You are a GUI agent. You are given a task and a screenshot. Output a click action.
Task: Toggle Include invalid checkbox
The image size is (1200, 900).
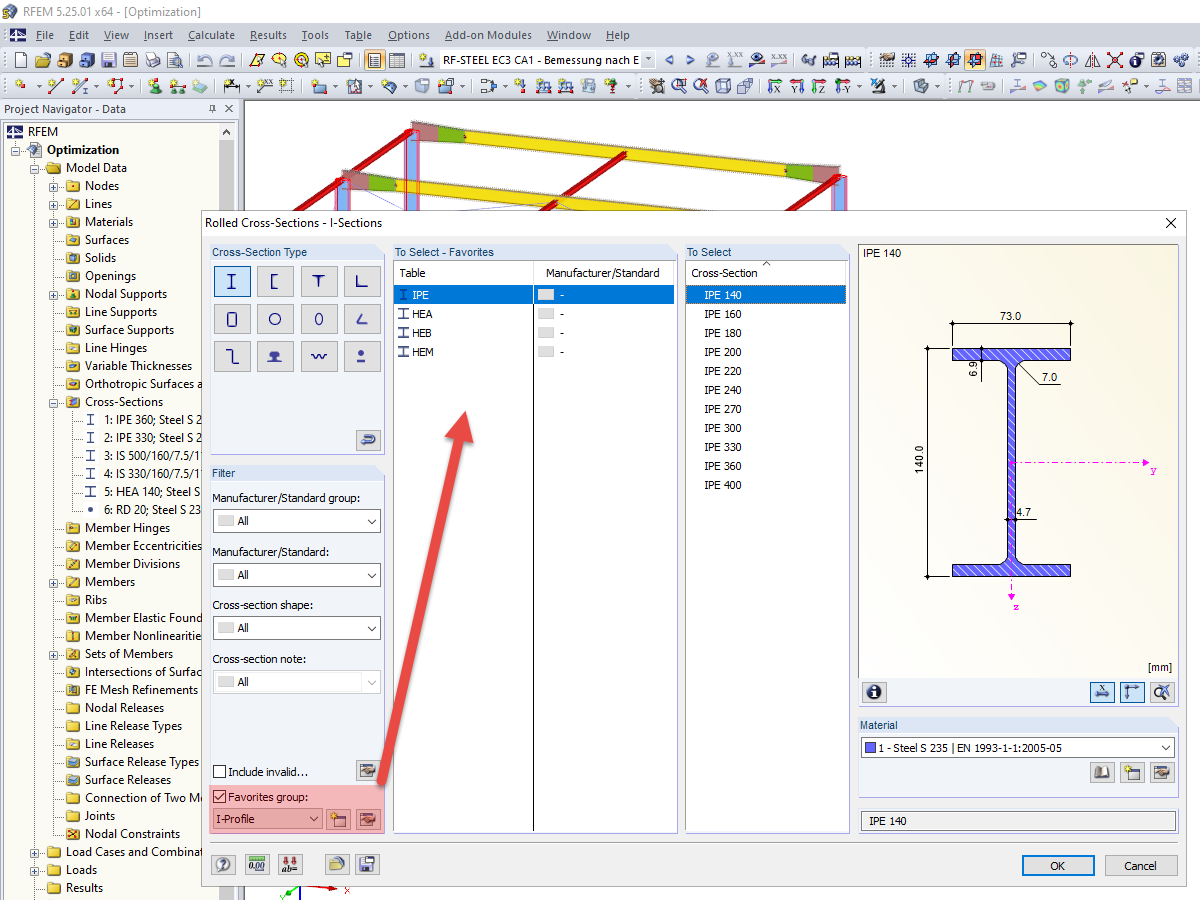220,772
